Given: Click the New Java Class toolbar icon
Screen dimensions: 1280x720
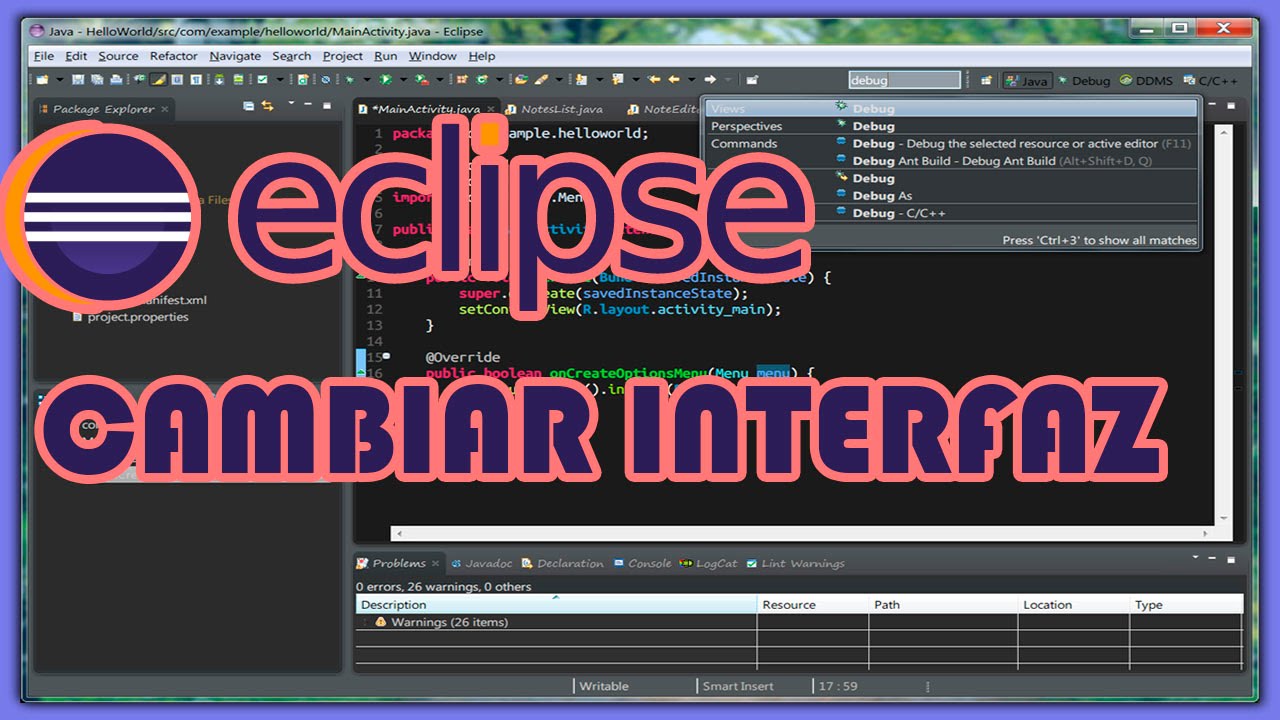Looking at the screenshot, I should click(x=482, y=79).
